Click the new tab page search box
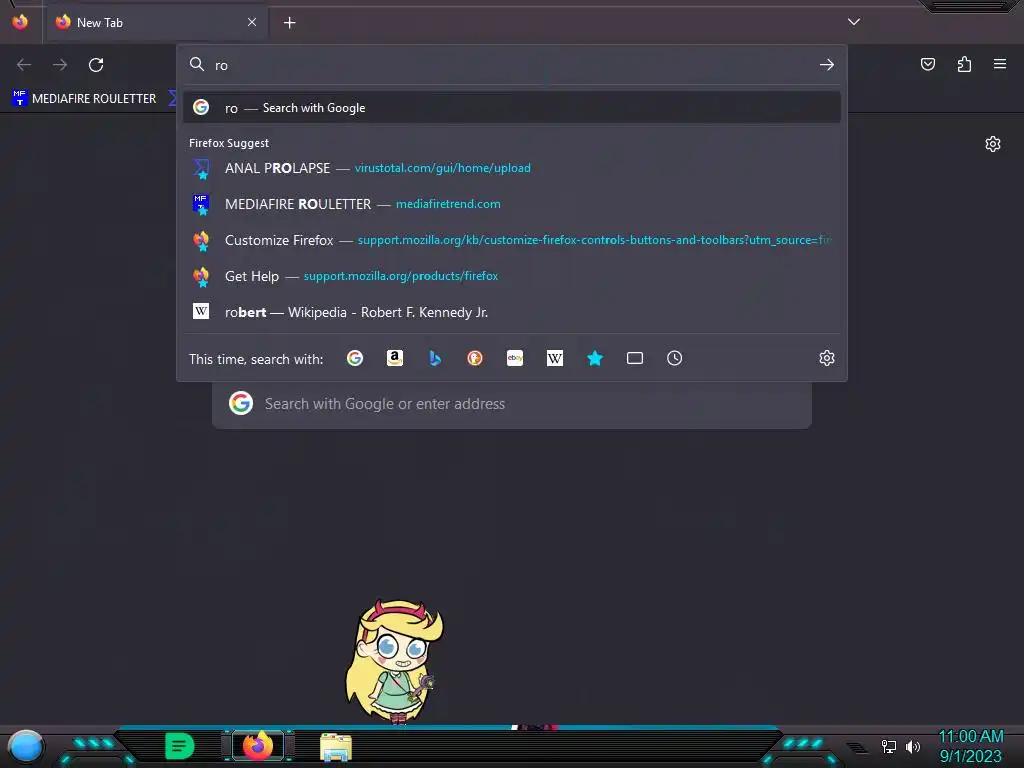Image resolution: width=1024 pixels, height=768 pixels. point(512,404)
